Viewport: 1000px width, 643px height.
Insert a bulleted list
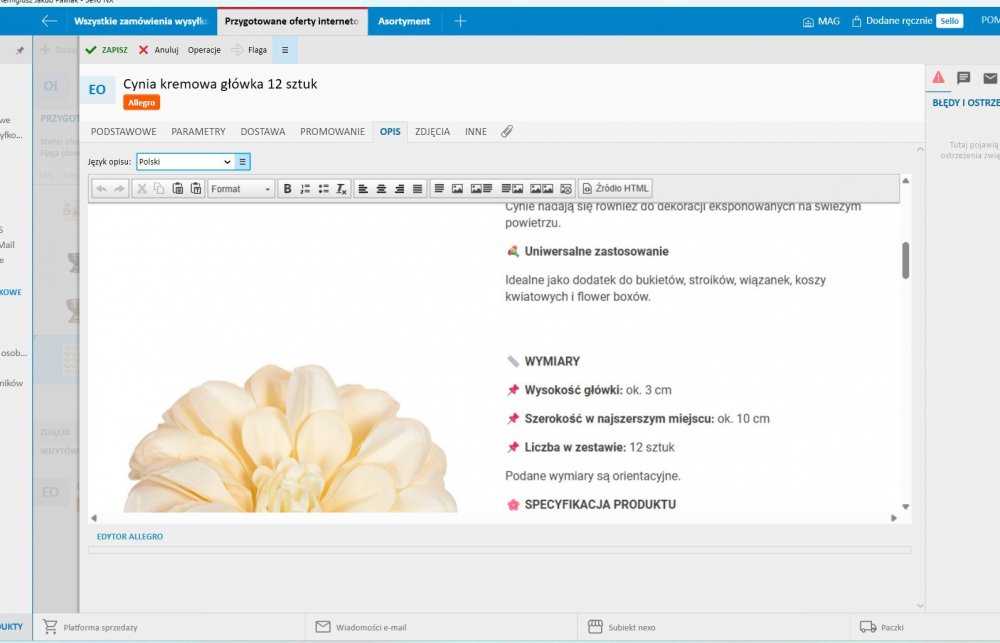[x=323, y=189]
